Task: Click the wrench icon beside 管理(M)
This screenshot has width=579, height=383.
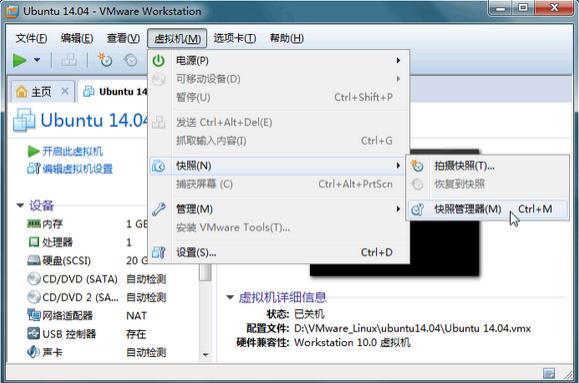Action: coord(159,209)
